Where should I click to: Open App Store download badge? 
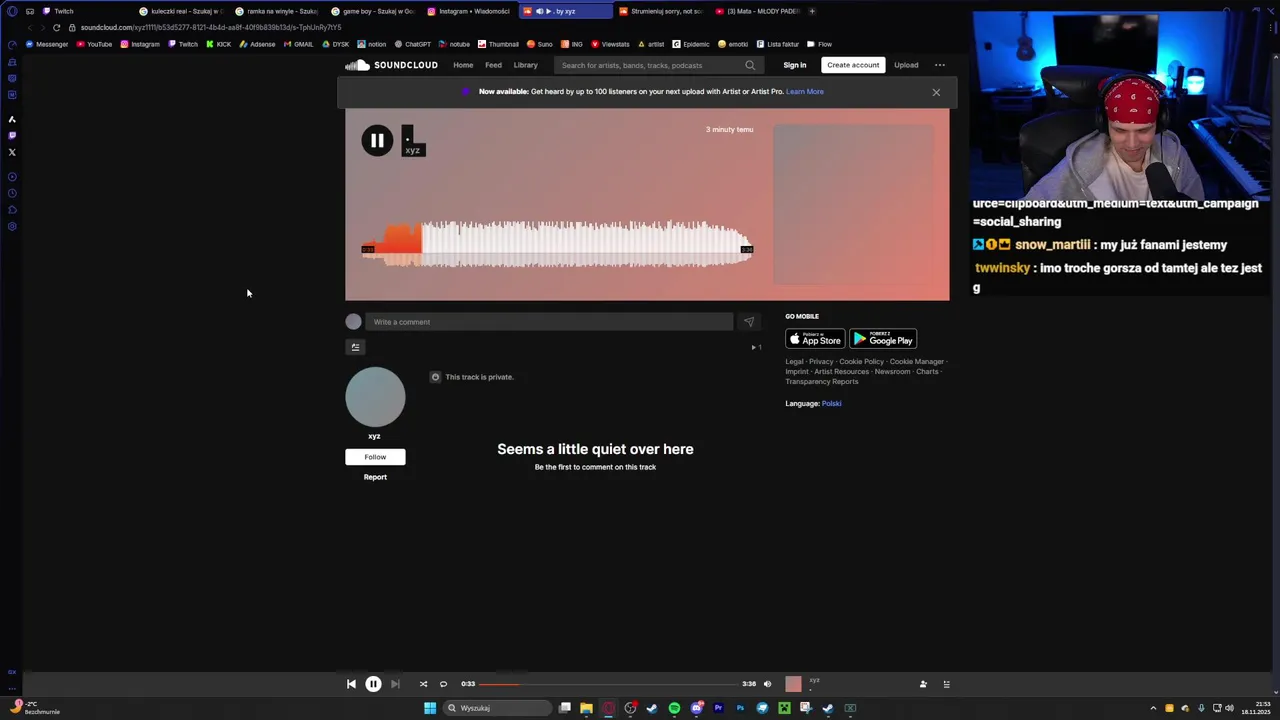coord(815,339)
